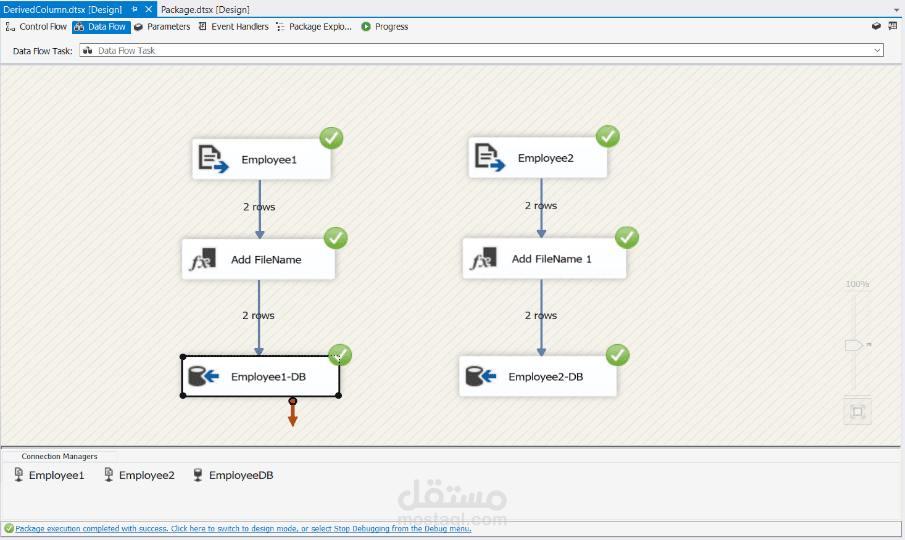
Task: Click the success checkmark on Employee2-DB
Action: point(618,355)
